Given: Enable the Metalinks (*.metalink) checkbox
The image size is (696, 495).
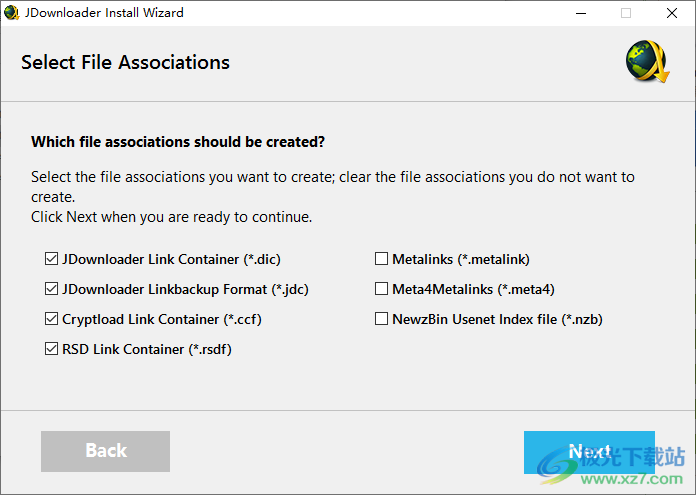Looking at the screenshot, I should (381, 259).
